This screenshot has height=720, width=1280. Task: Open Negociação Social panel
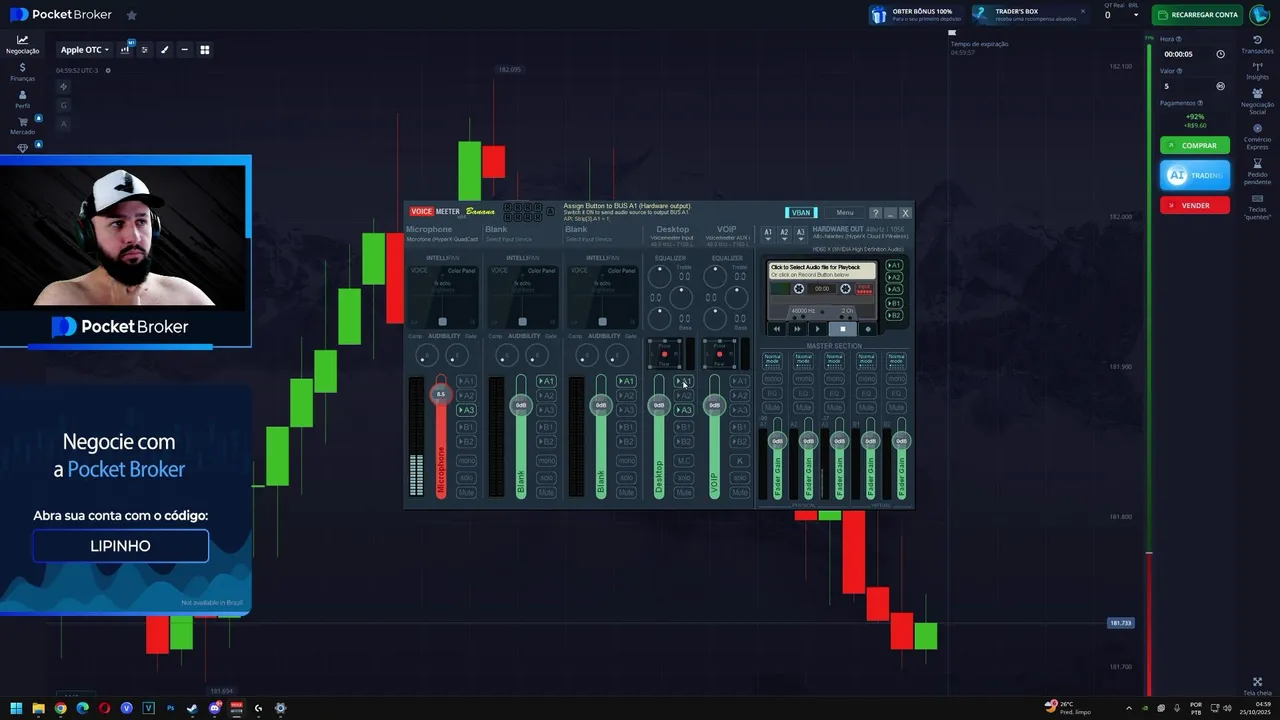[1257, 100]
